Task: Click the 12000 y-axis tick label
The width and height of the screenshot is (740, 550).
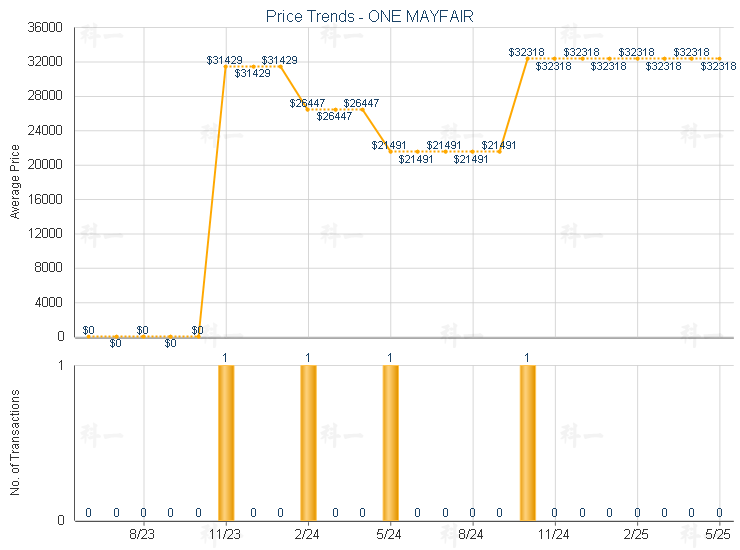Action: coord(46,234)
